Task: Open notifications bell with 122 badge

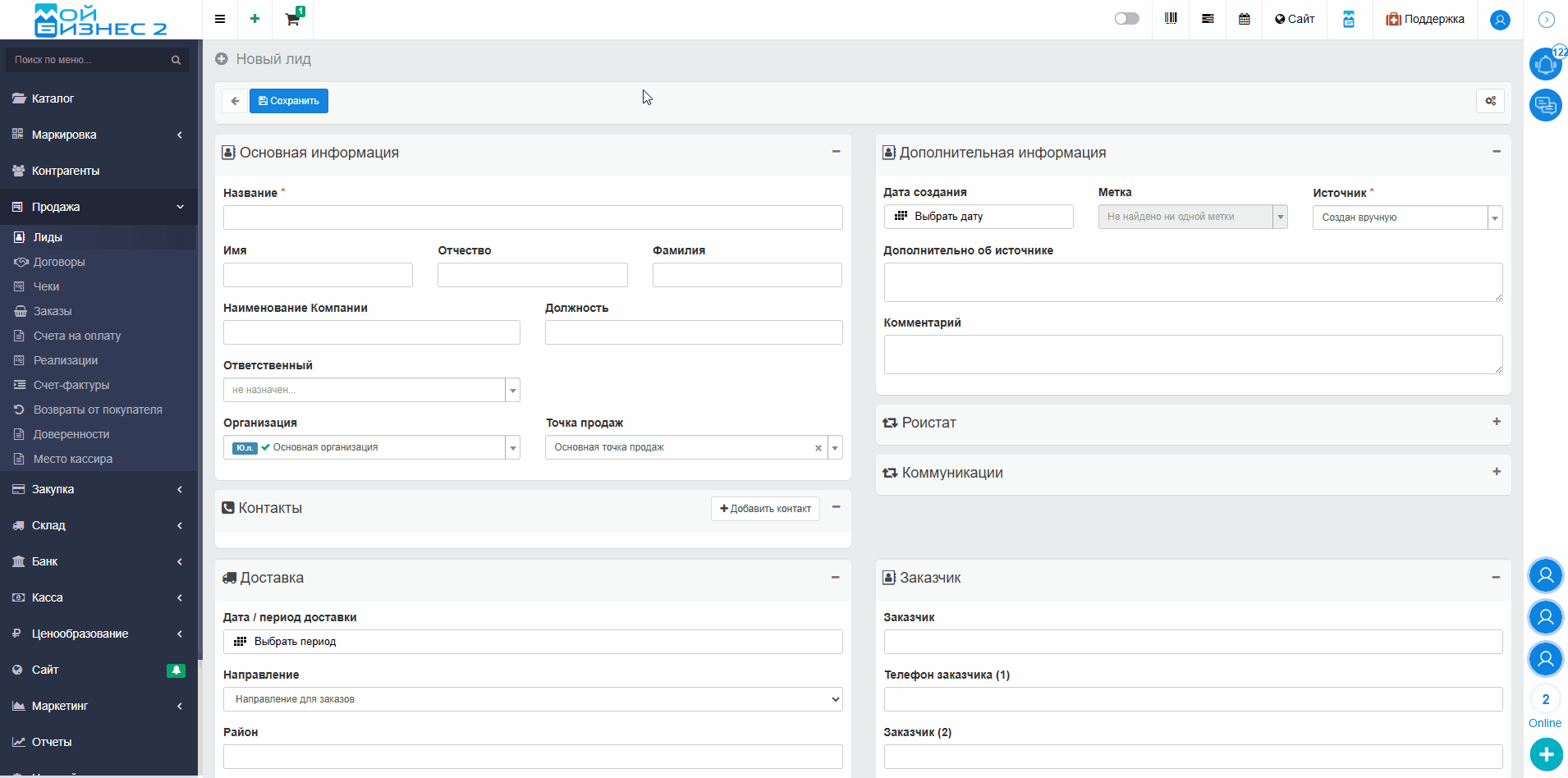Action: (x=1545, y=64)
